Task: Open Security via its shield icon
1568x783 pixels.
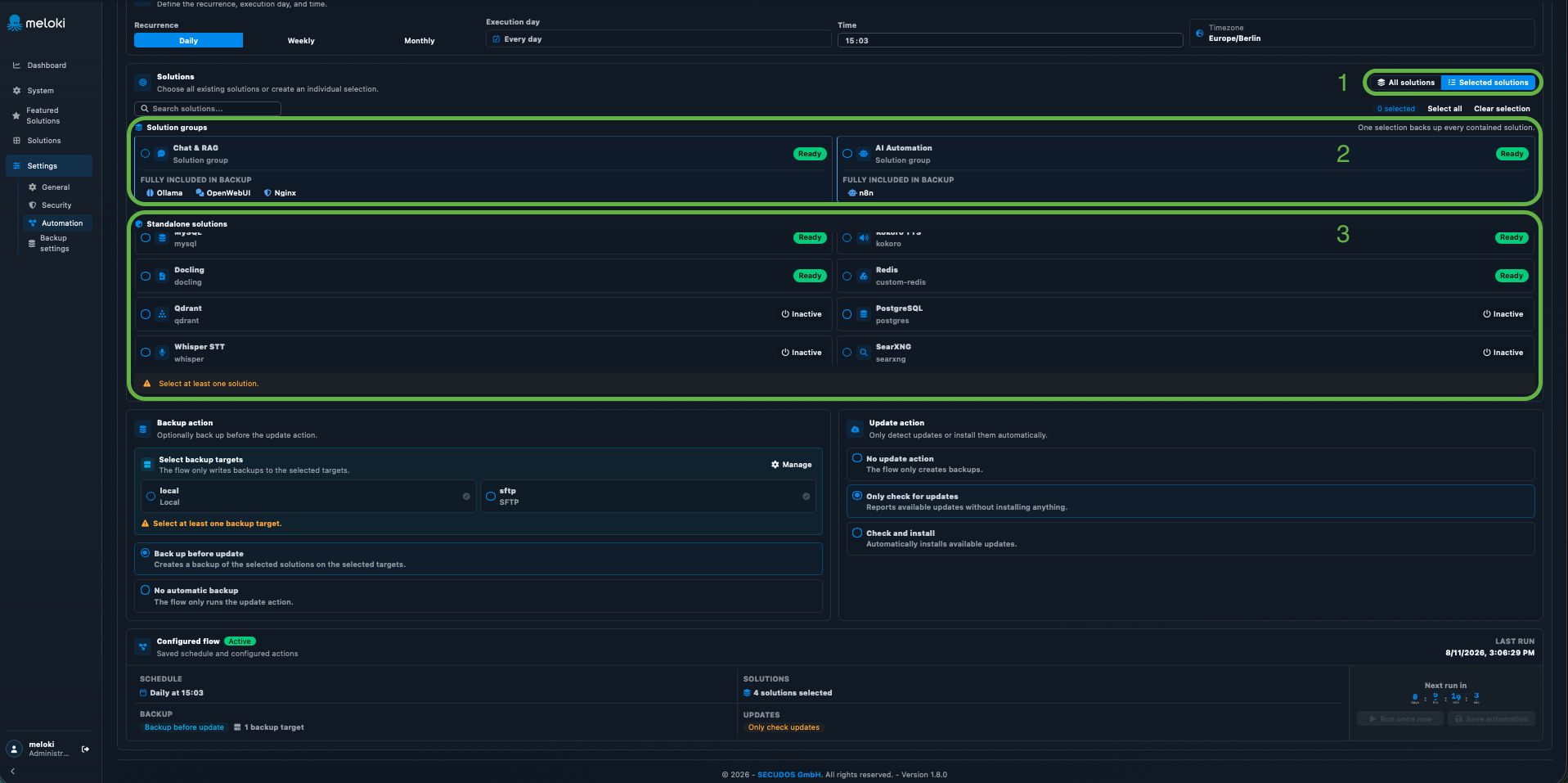Action: click(x=33, y=205)
